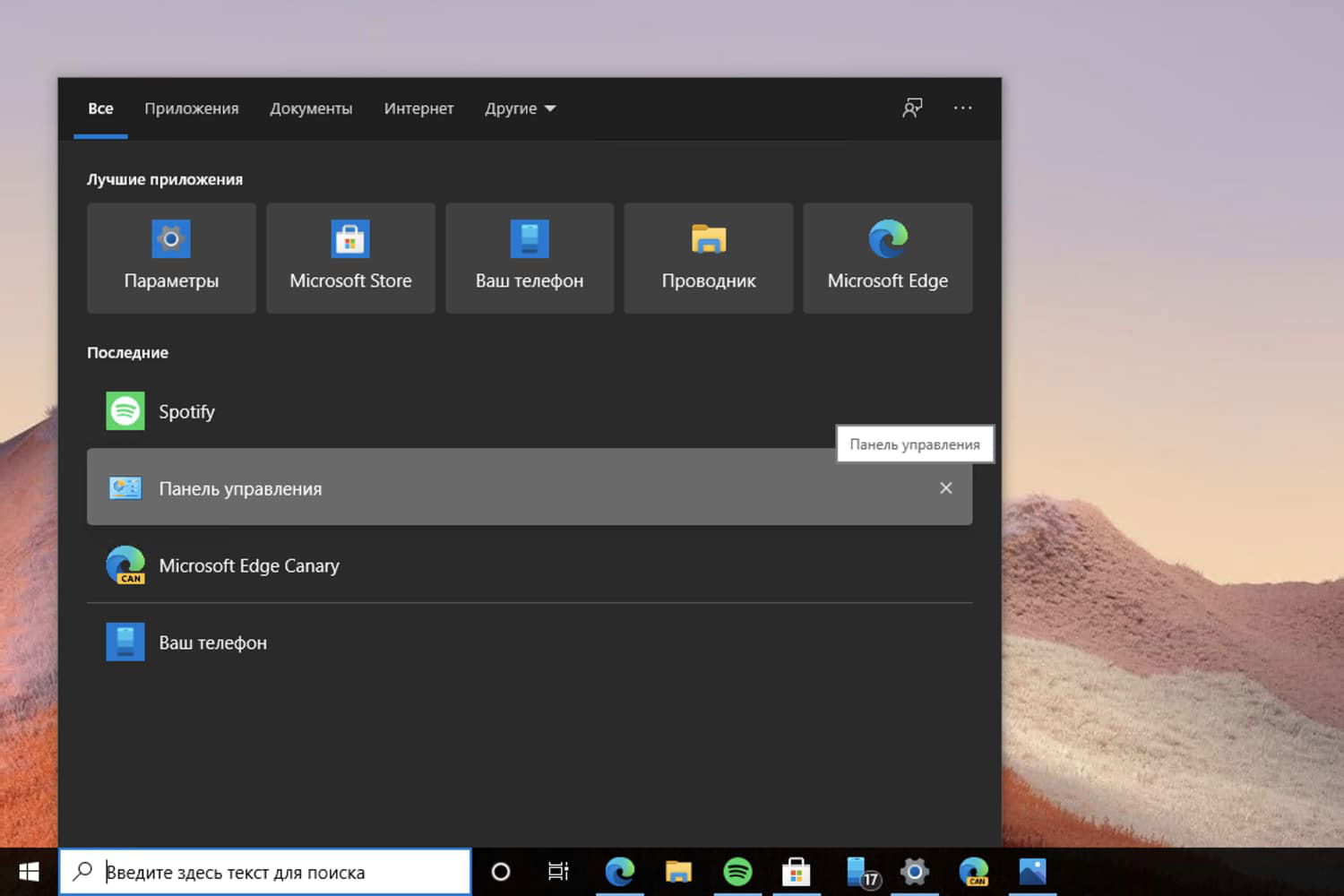The height and width of the screenshot is (896, 1344).
Task: Launch Spotify from the taskbar
Action: click(x=737, y=871)
